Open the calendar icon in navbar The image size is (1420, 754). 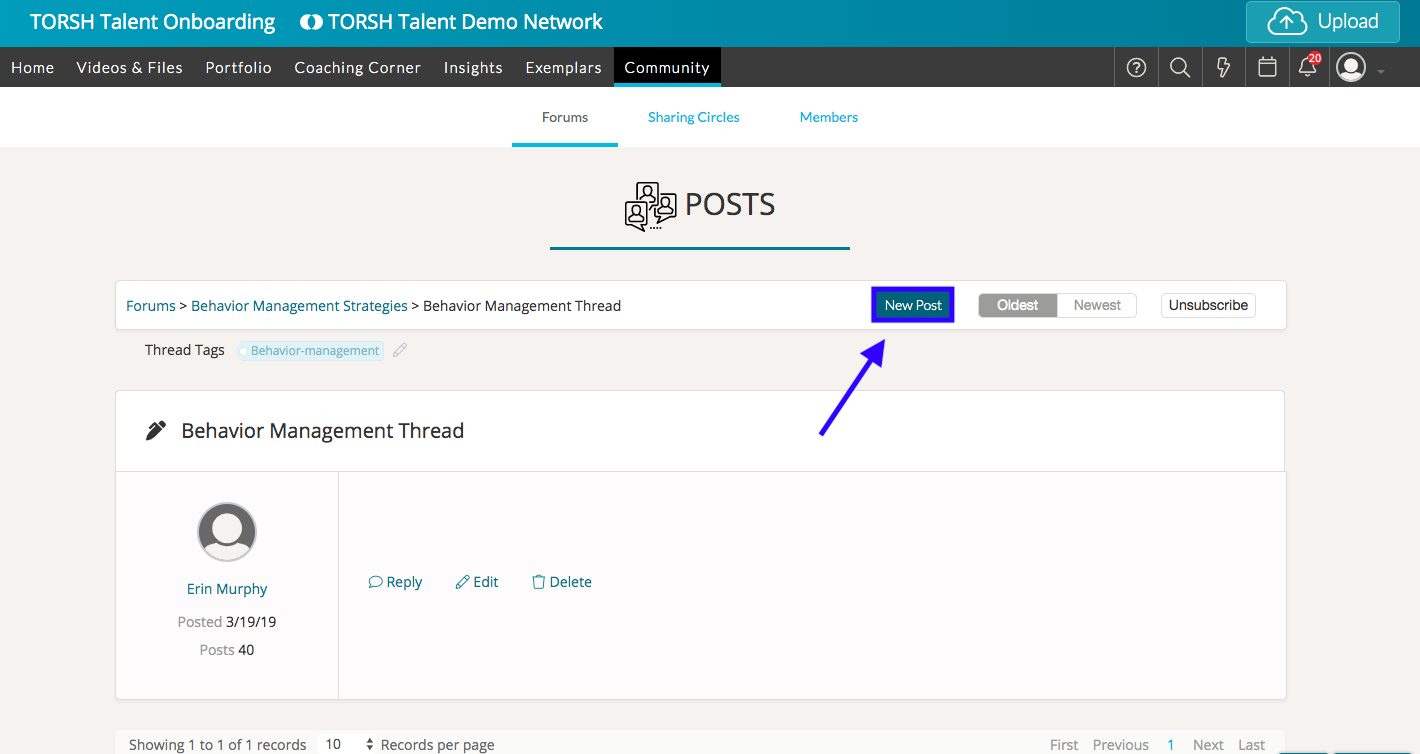pos(1267,68)
